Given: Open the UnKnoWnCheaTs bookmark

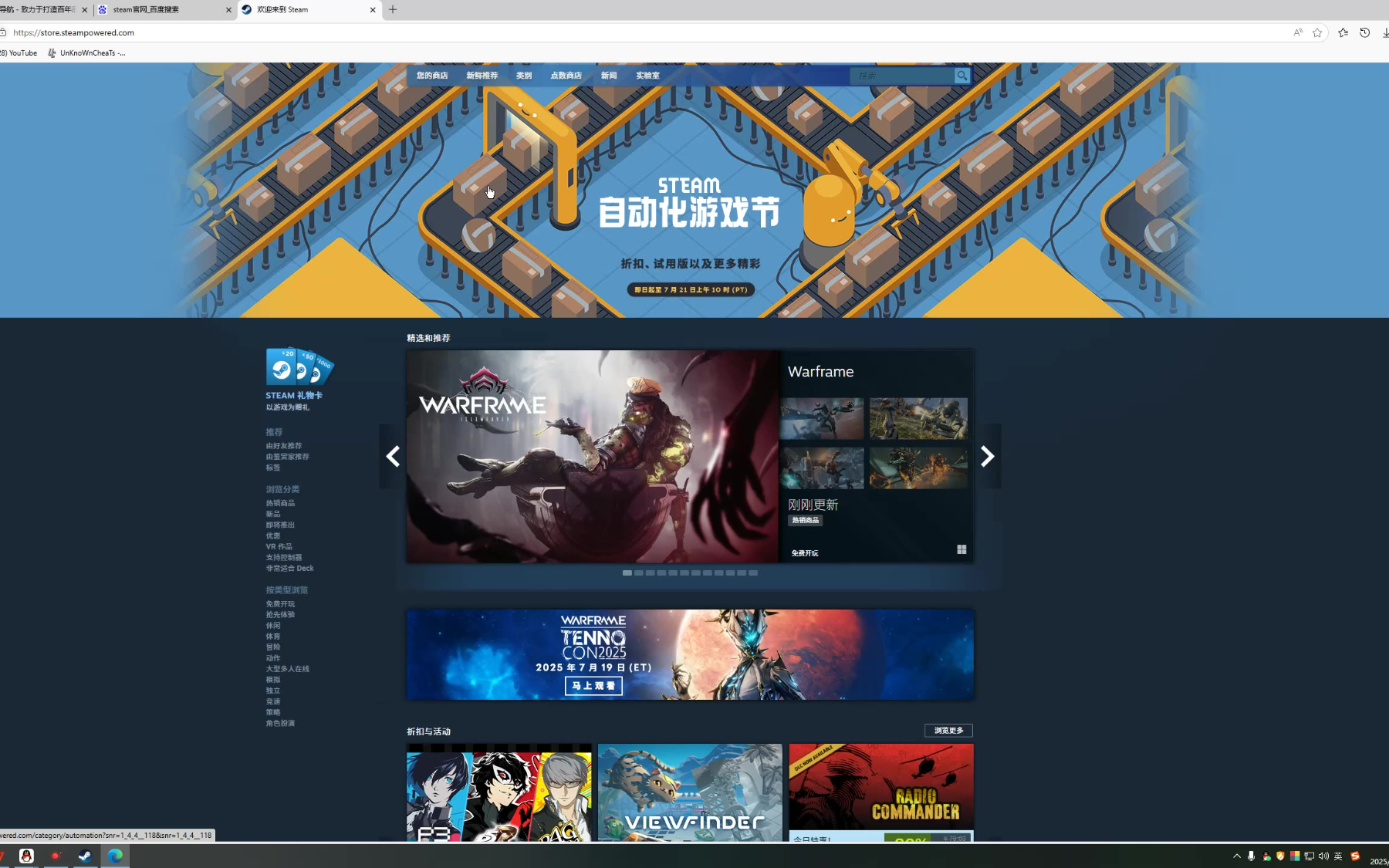Looking at the screenshot, I should [86, 53].
